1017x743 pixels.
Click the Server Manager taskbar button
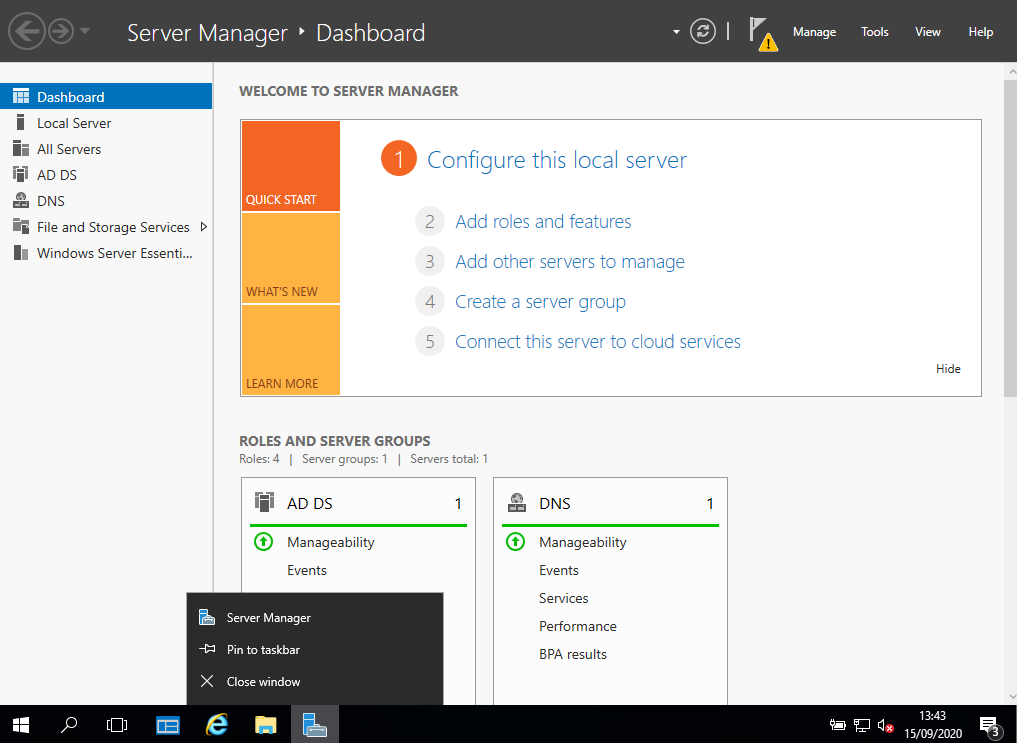click(315, 724)
